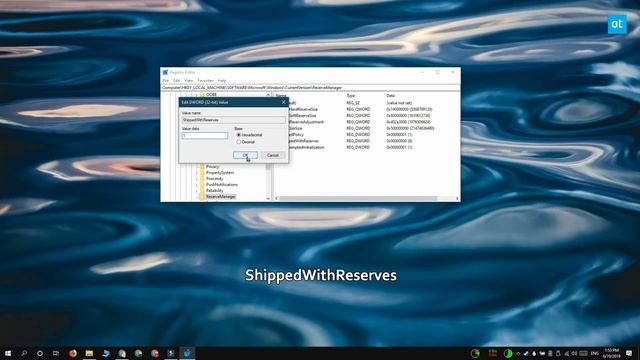Viewport: 640px width, 360px height.
Task: Open taskbar Search magnifier
Action: coord(24,353)
